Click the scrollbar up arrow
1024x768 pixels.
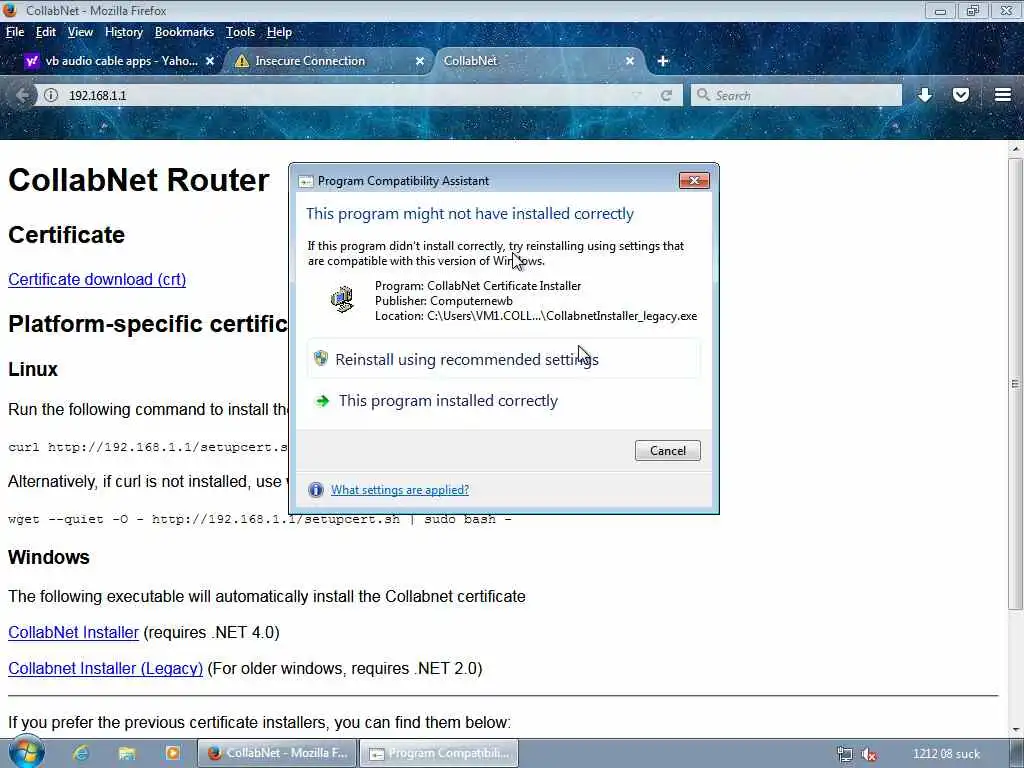point(1015,148)
